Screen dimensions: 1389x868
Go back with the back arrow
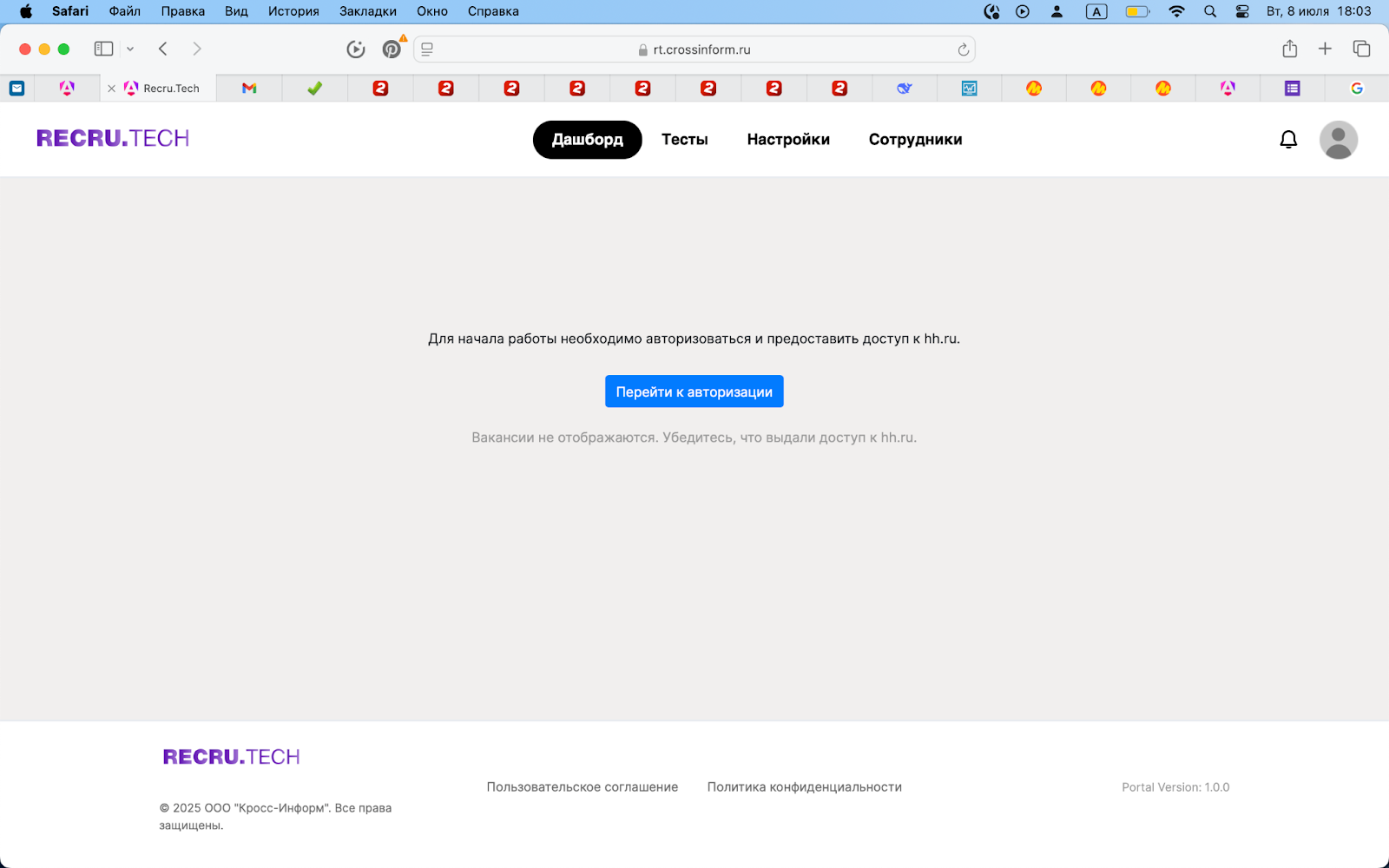(162, 49)
